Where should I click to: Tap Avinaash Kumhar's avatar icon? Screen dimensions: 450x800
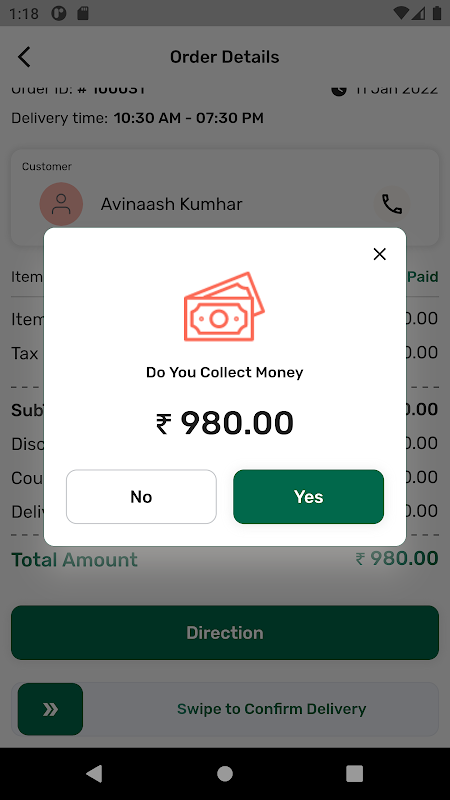point(61,204)
